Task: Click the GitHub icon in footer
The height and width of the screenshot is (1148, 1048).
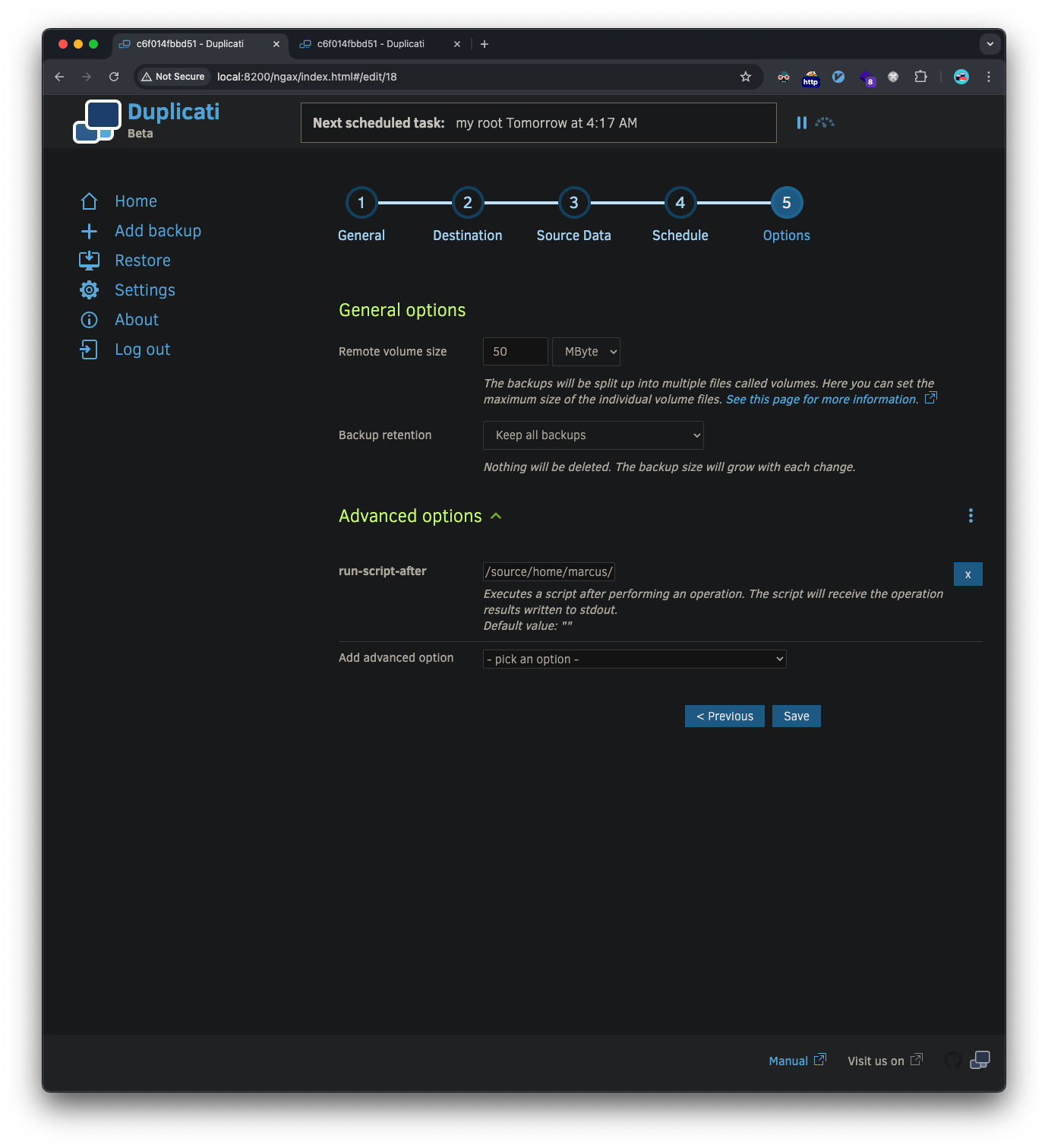Action: [952, 1060]
